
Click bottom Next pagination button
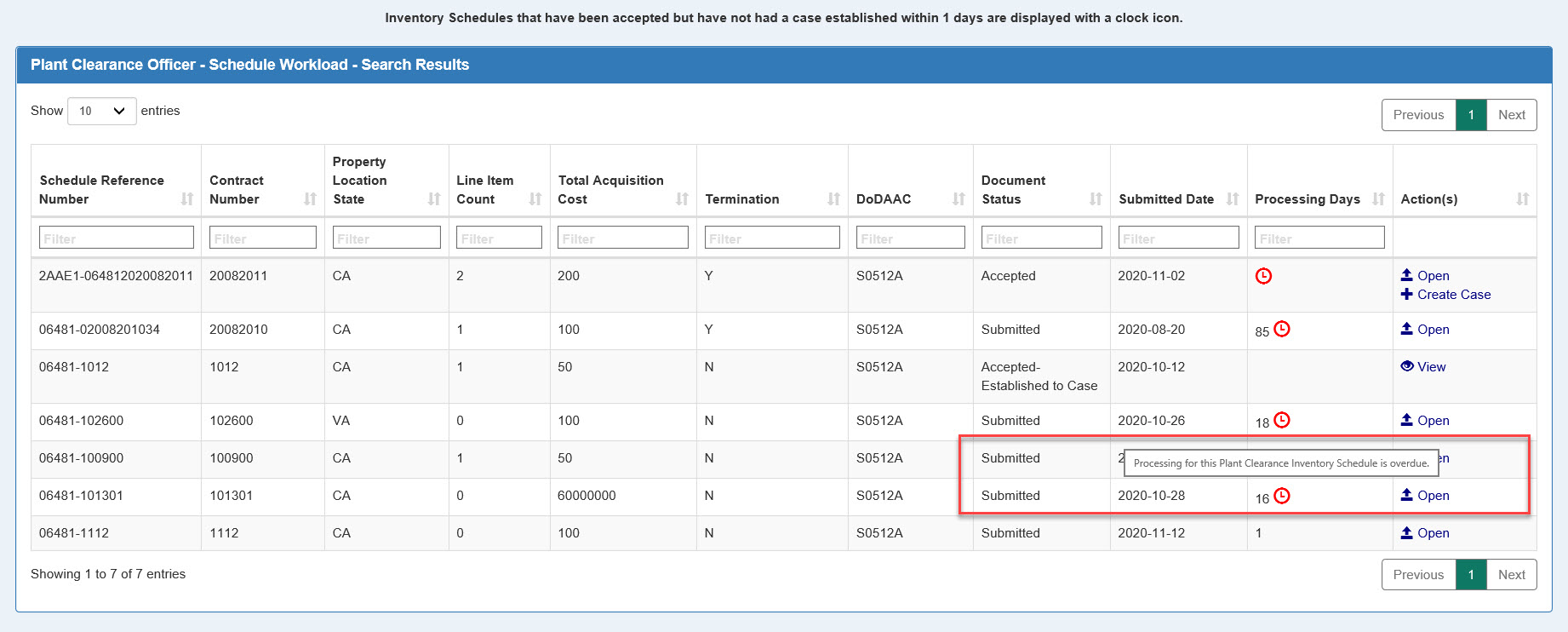pos(1512,575)
